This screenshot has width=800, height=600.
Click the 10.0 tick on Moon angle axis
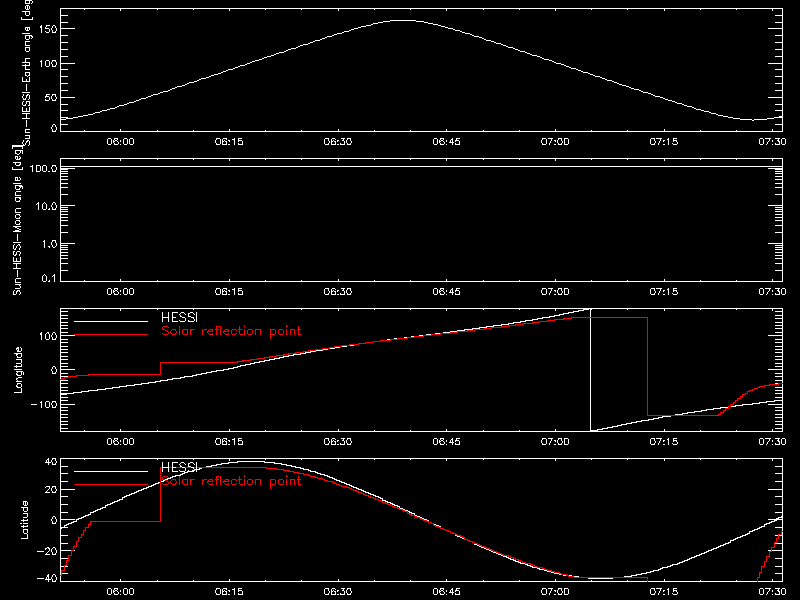tap(46, 206)
